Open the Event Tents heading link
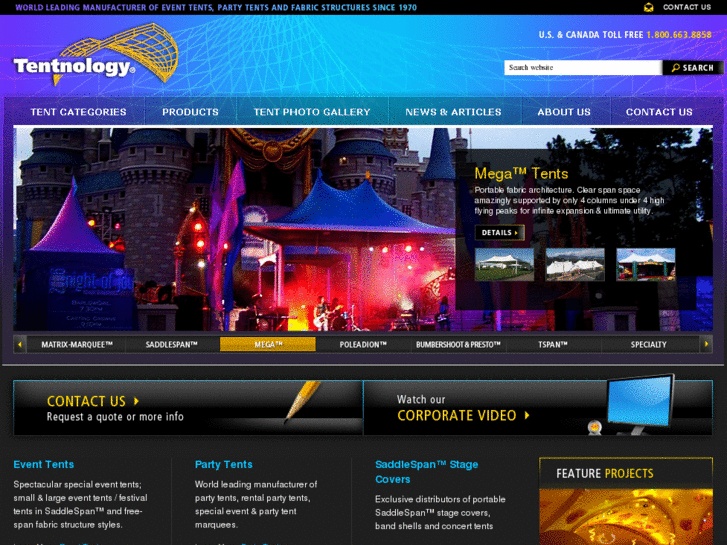Image resolution: width=727 pixels, height=545 pixels. [44, 464]
